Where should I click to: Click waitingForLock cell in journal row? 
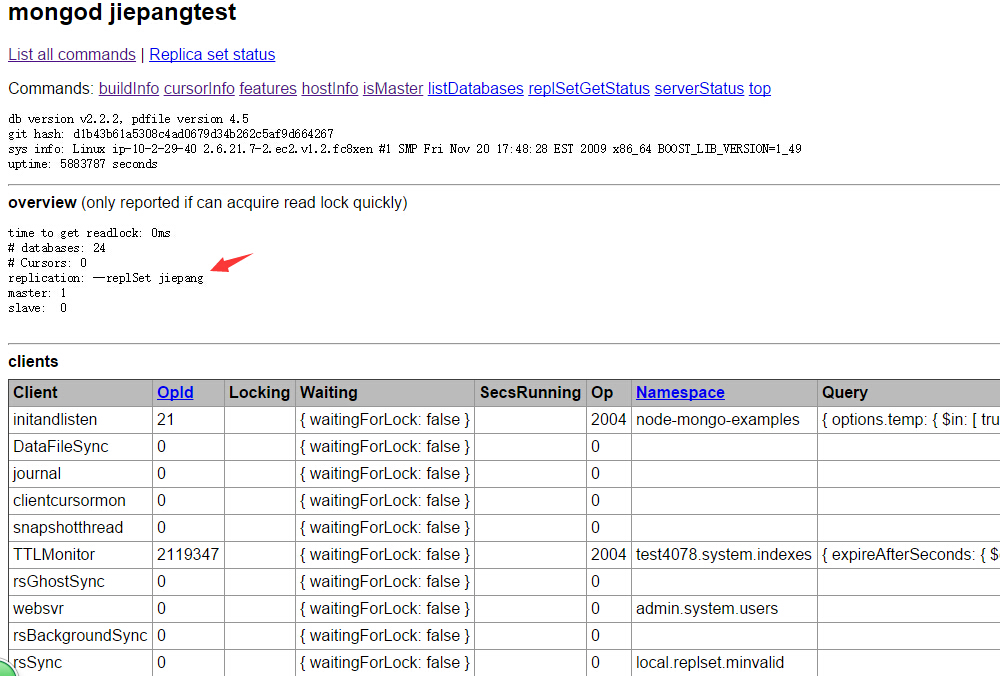(385, 474)
